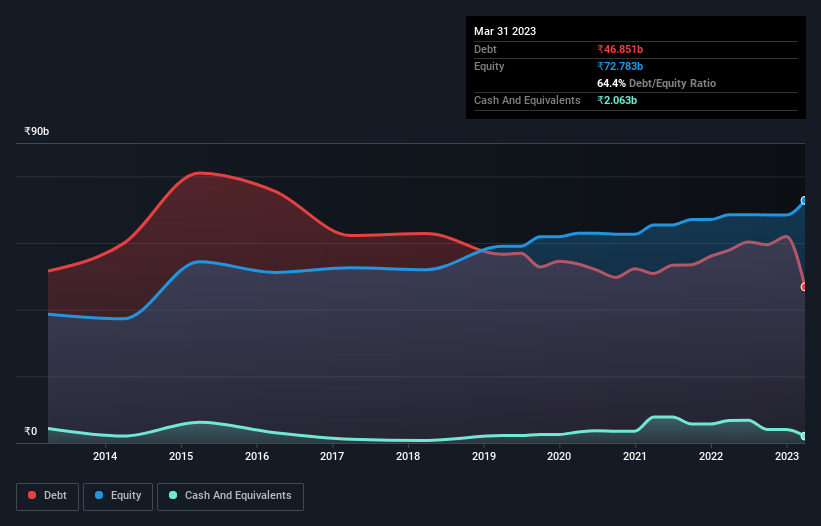Click the blue Equity legend dot
The width and height of the screenshot is (821, 526).
(99, 495)
